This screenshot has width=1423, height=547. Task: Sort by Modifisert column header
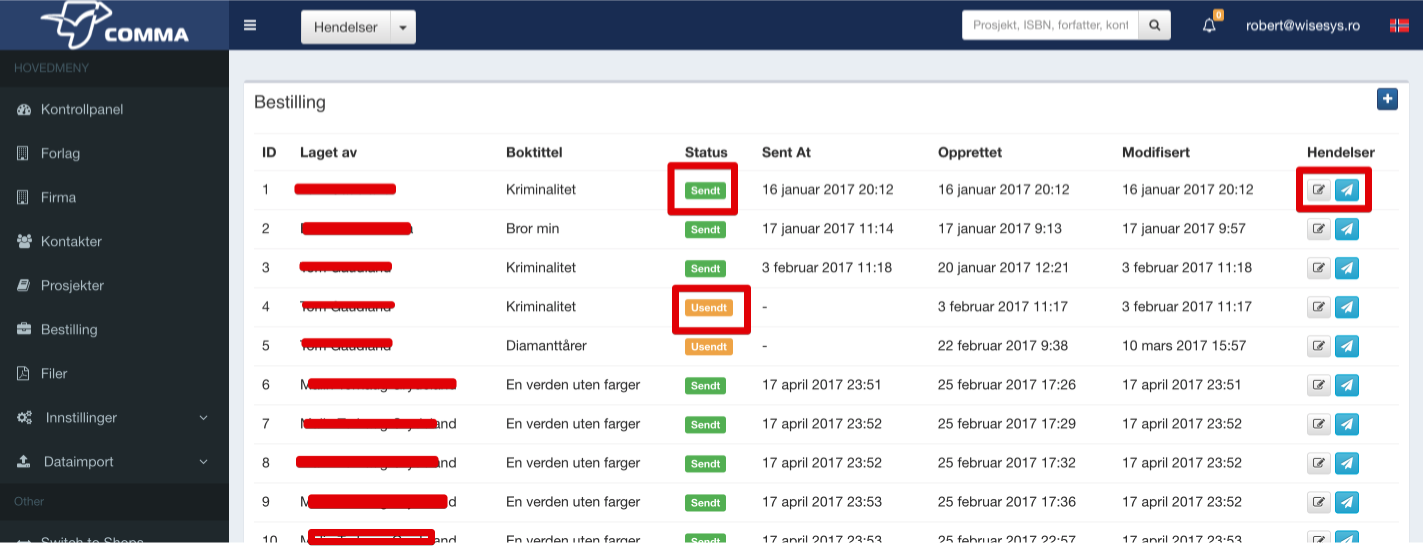1156,153
